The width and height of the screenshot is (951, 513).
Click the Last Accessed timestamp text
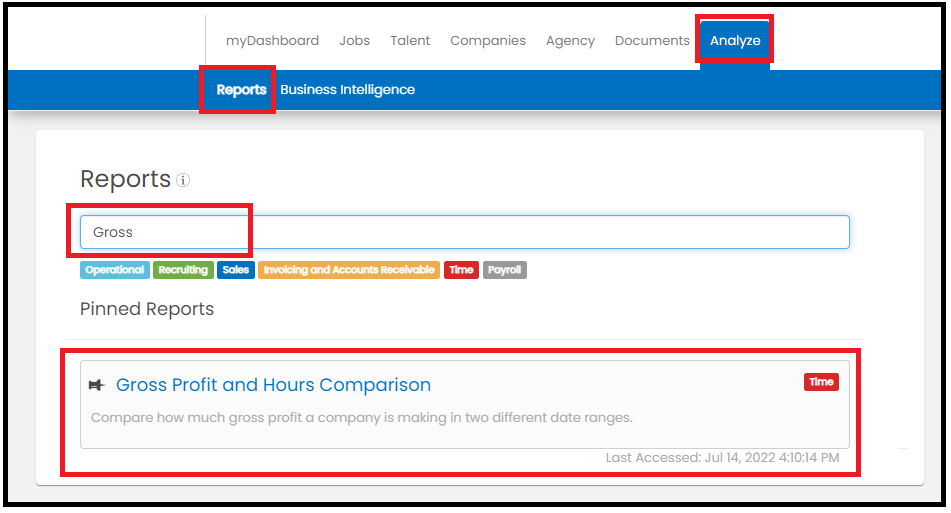[722, 458]
